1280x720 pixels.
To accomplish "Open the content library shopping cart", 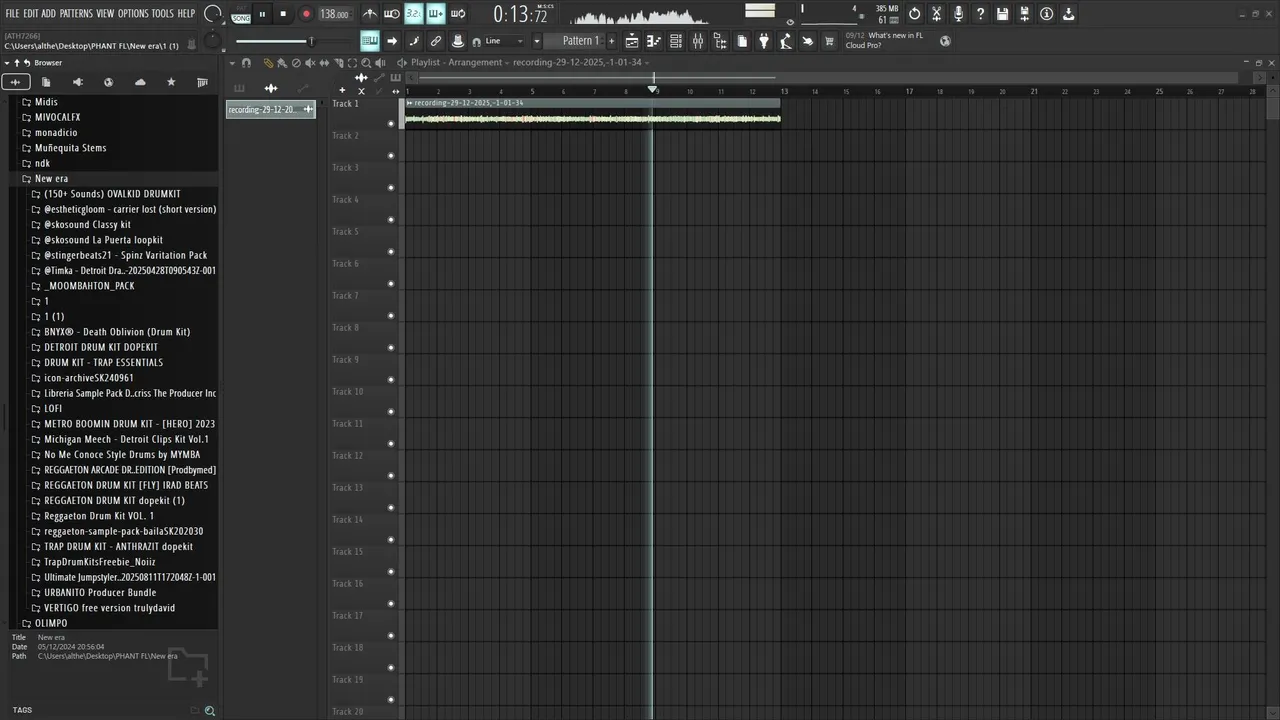I will coord(829,41).
